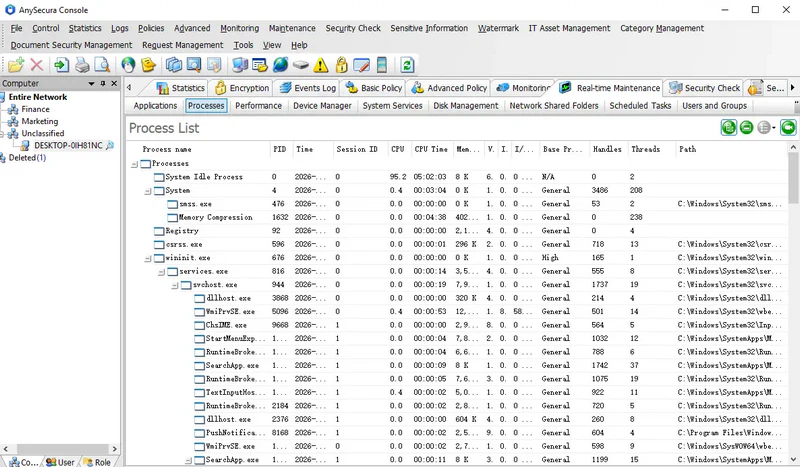Open the Monitoring menu

point(239,28)
